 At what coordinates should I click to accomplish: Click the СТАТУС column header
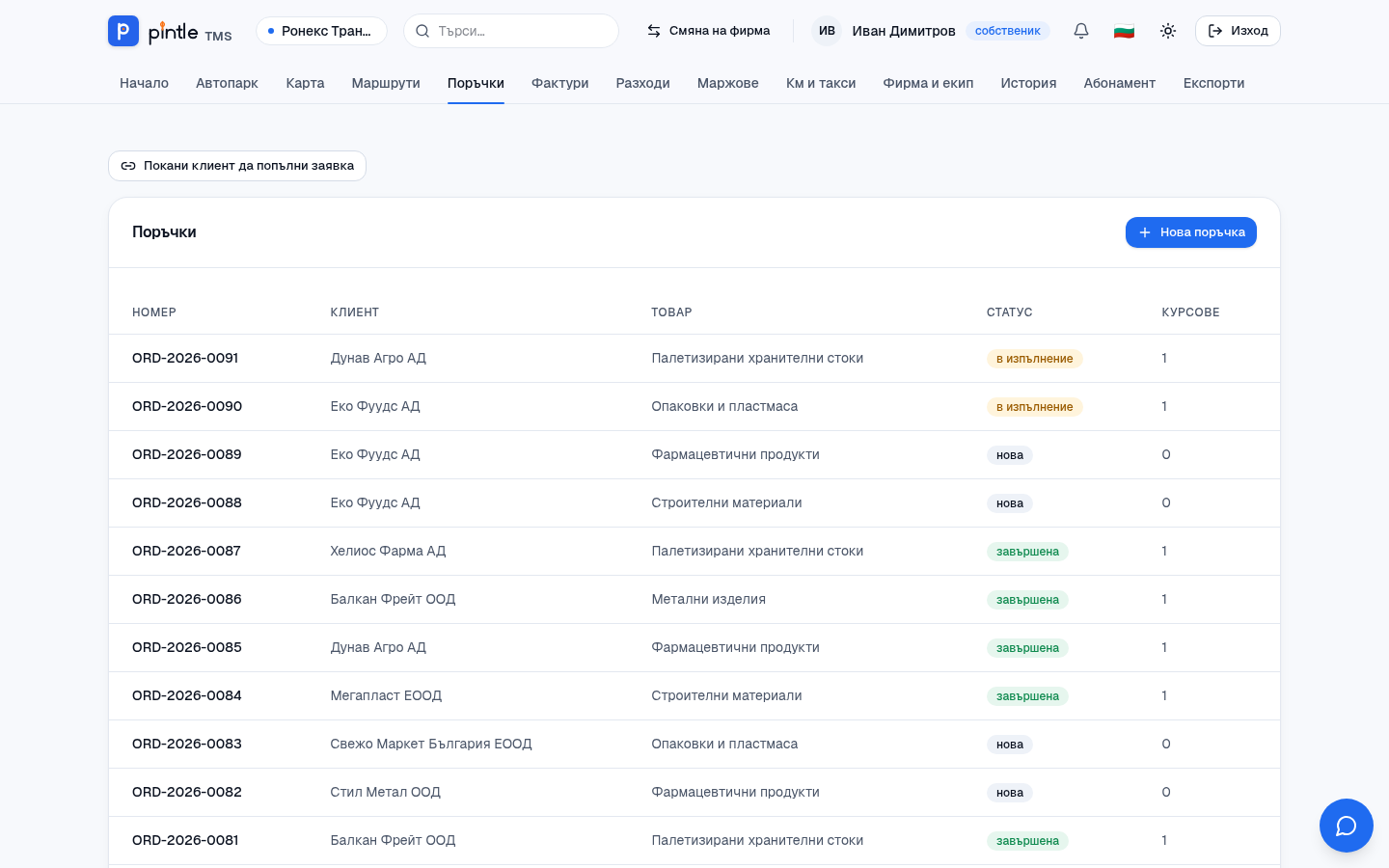(x=1010, y=312)
